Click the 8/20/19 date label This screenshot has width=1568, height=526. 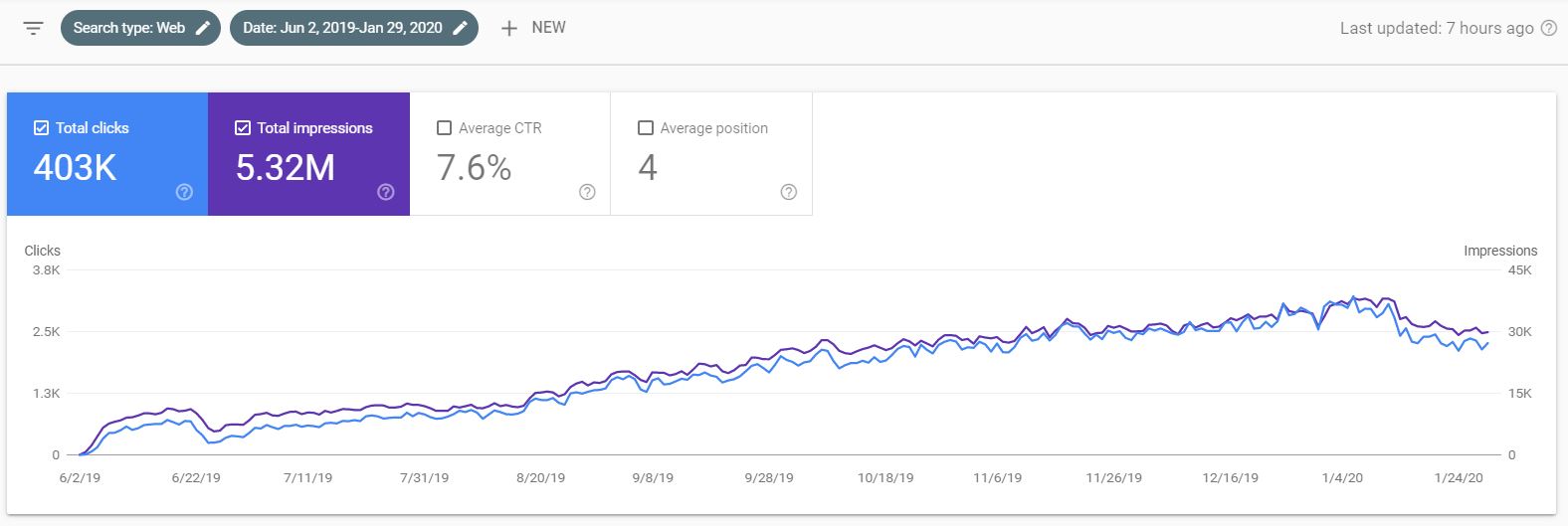coord(540,478)
